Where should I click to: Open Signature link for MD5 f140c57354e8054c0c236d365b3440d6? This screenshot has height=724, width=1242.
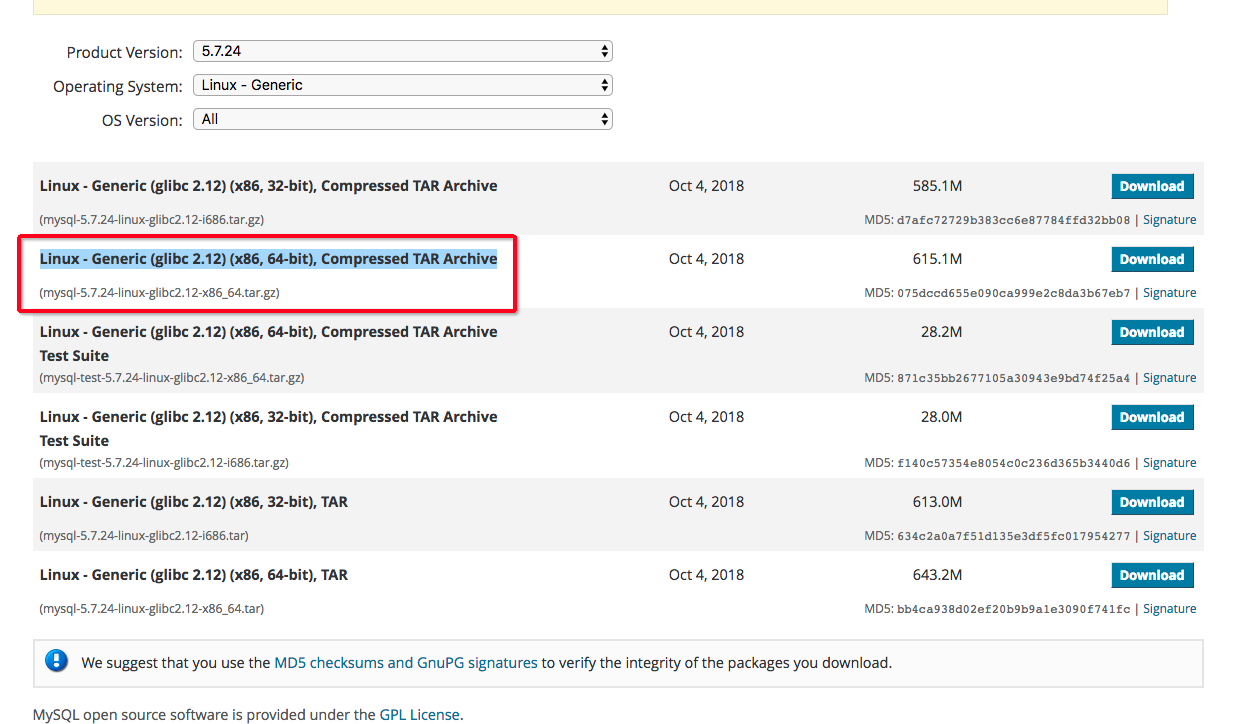(1169, 463)
